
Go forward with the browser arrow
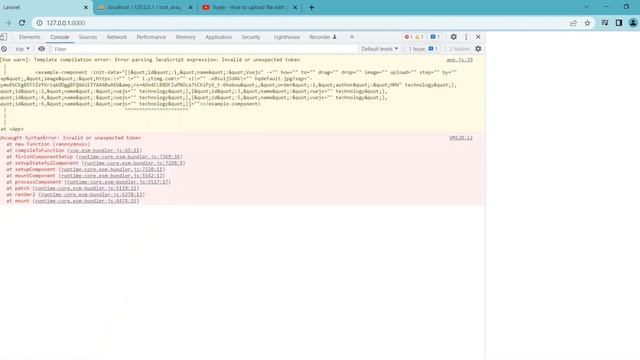tap(8, 23)
